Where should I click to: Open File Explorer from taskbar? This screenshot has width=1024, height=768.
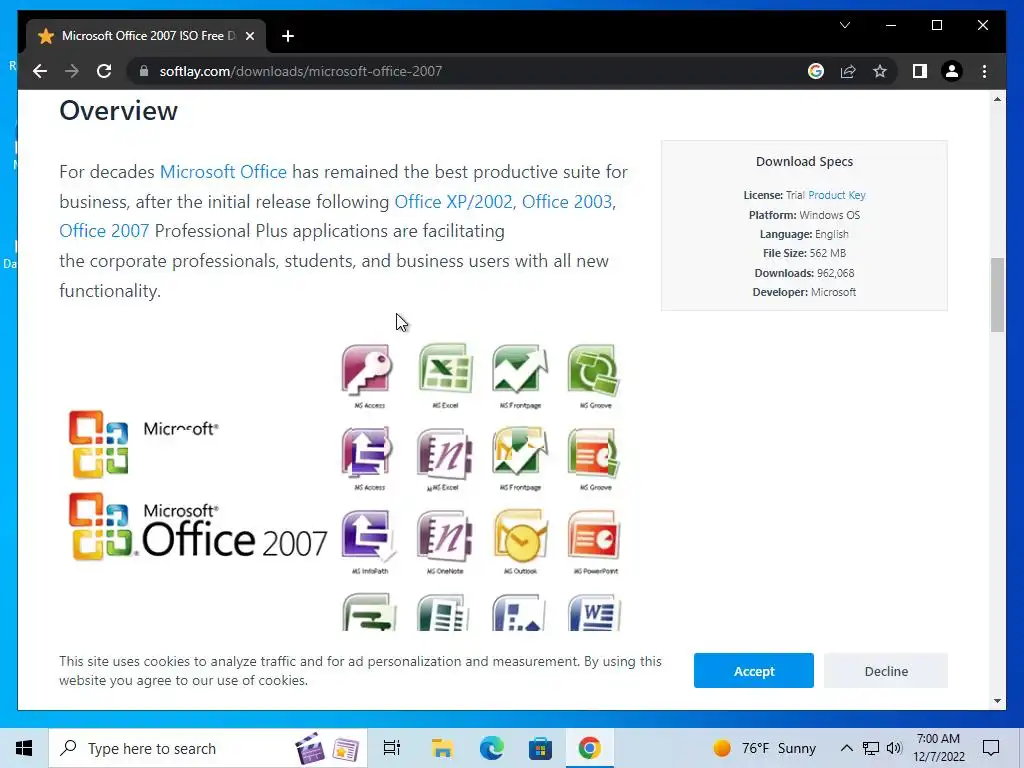[x=442, y=748]
